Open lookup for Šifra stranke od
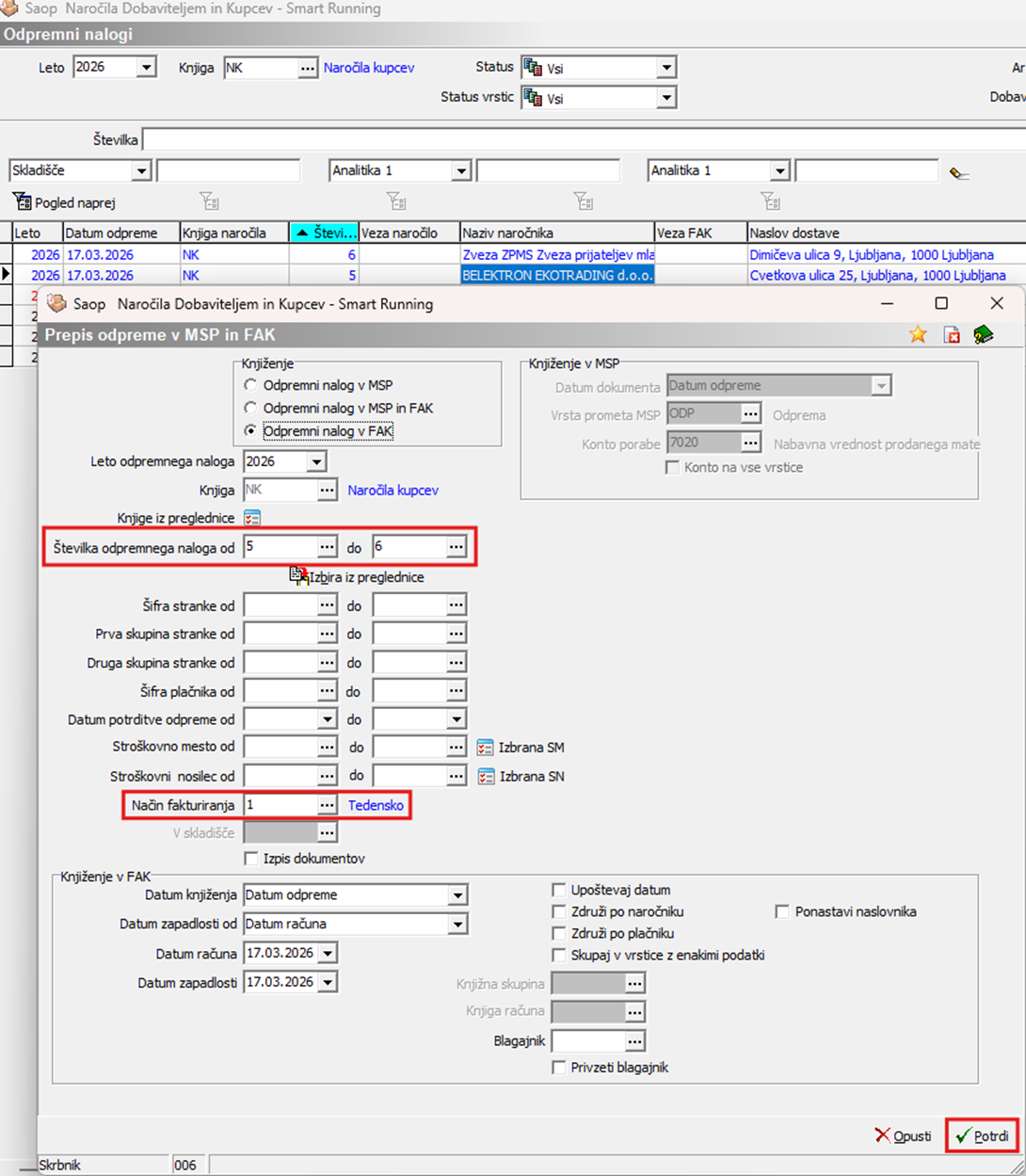Screen dimensions: 1026x1176 point(327,605)
